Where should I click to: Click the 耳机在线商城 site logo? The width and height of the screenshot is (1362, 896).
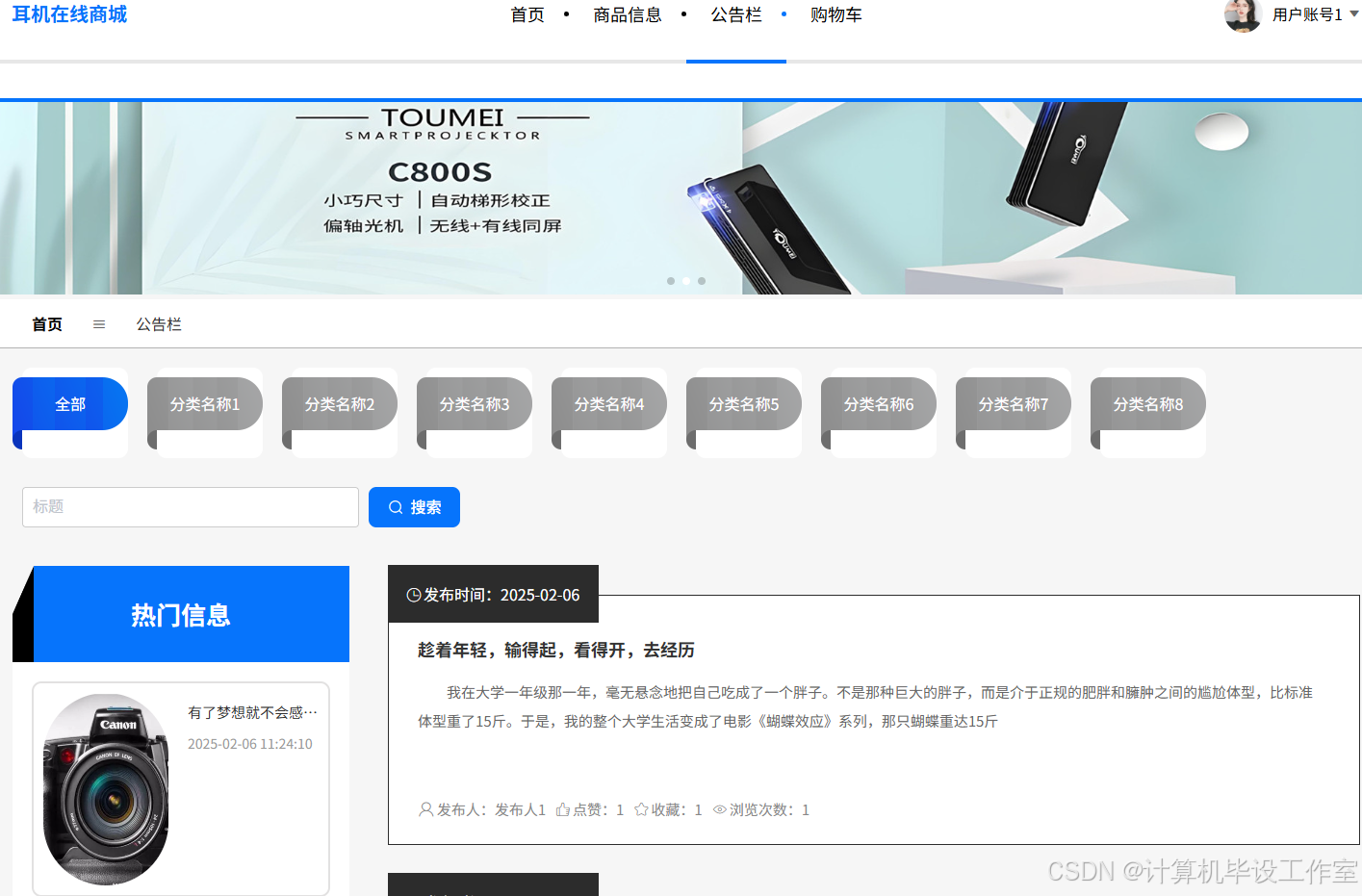pyautogui.click(x=69, y=14)
